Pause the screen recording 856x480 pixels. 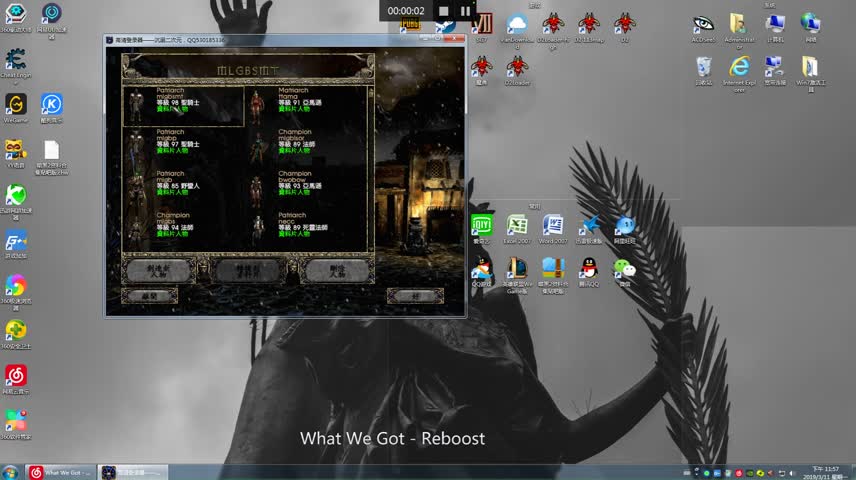click(465, 11)
